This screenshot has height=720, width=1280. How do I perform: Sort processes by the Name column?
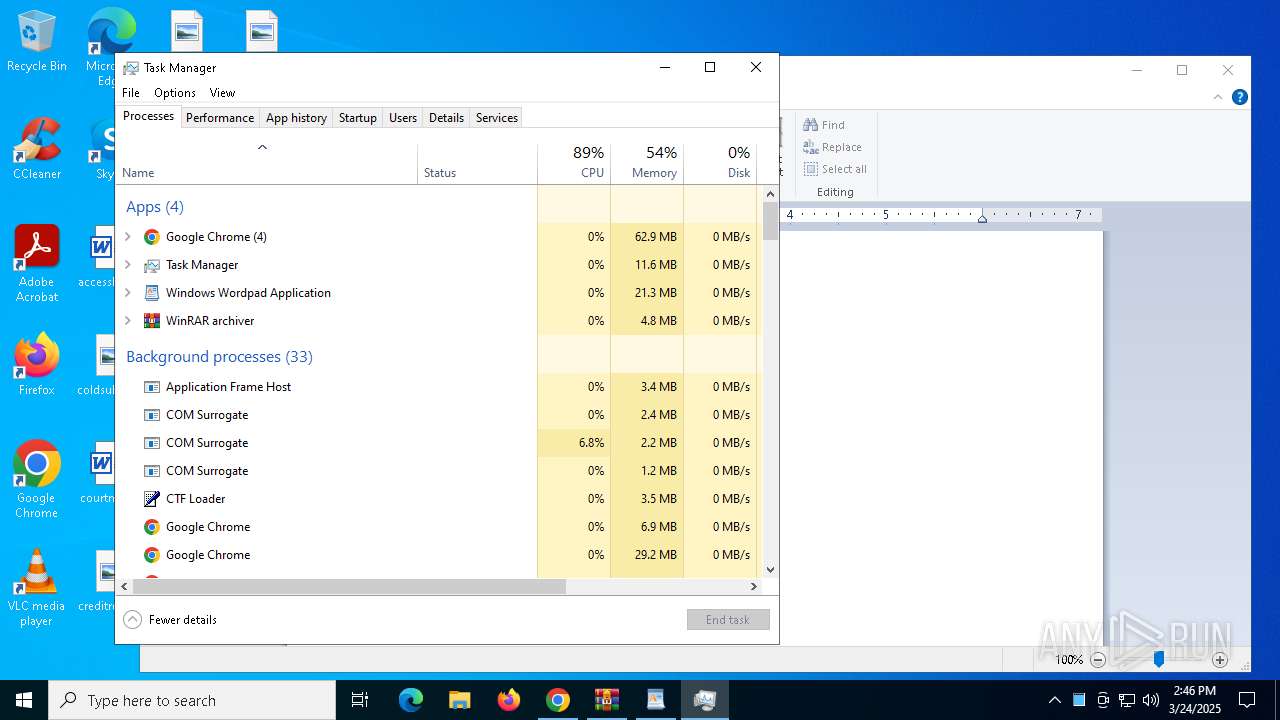[266, 164]
